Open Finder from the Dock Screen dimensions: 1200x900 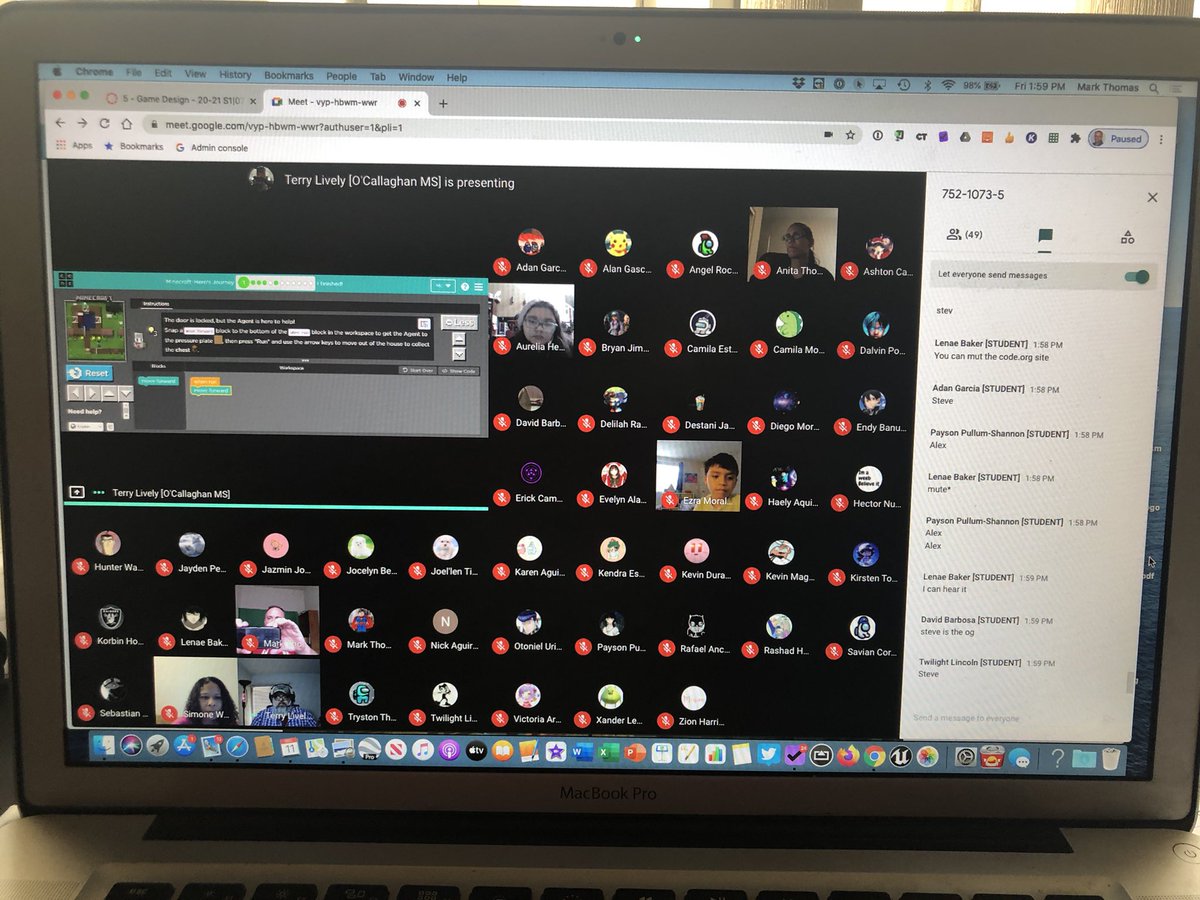coord(104,745)
